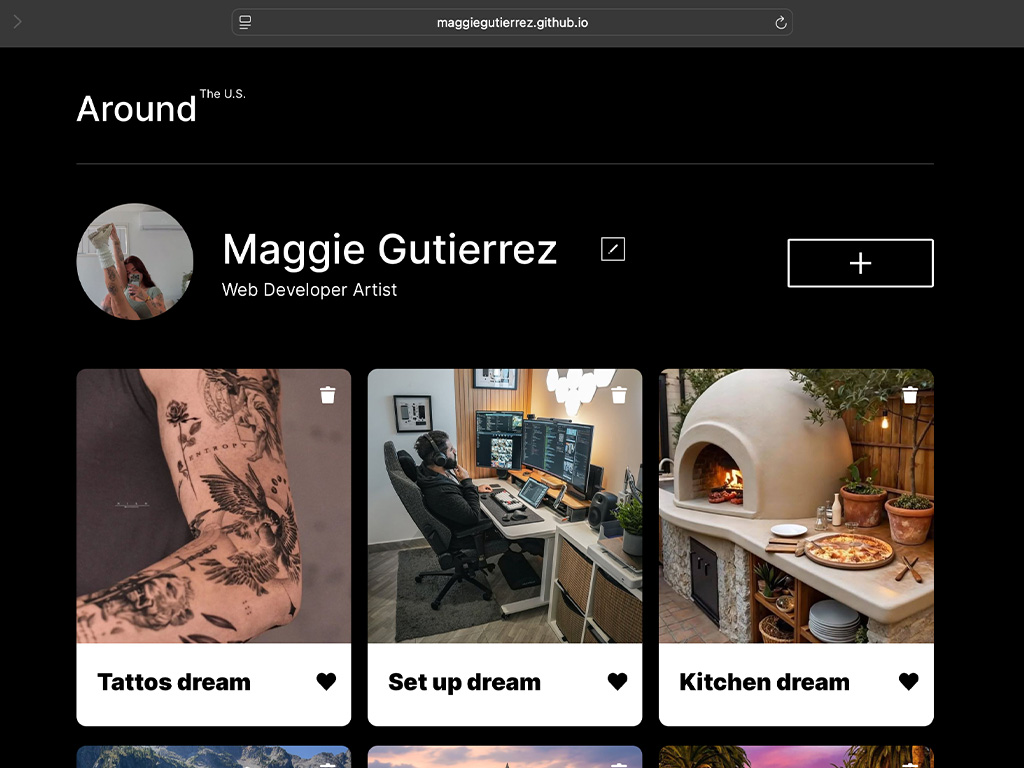Click Maggie Gutierrez's profile avatar
The width and height of the screenshot is (1024, 768).
135,262
